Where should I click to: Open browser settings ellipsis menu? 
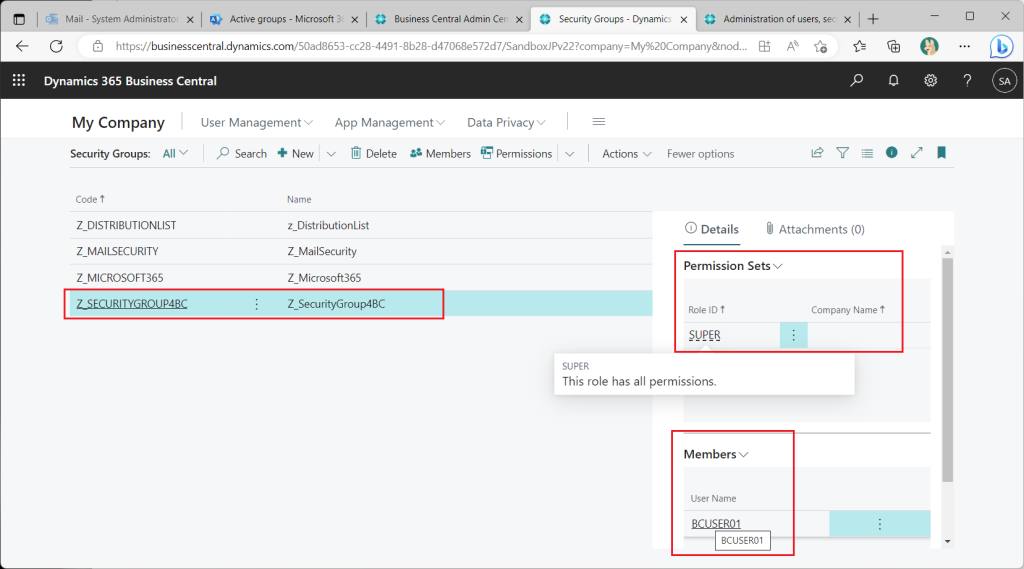point(965,46)
